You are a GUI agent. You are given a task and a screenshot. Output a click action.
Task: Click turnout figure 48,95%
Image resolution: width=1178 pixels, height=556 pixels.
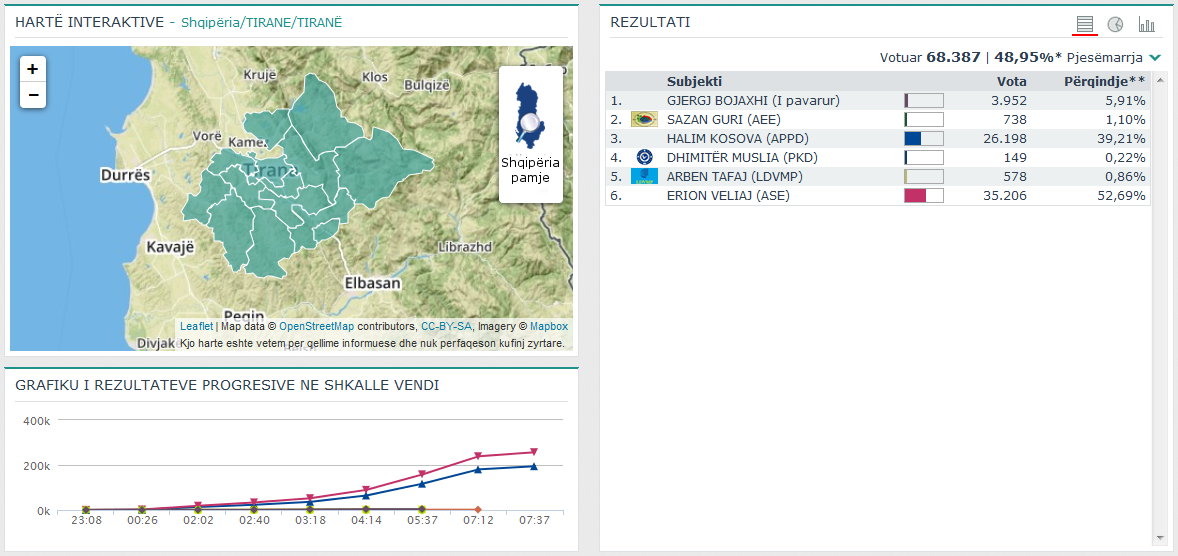tap(1023, 57)
